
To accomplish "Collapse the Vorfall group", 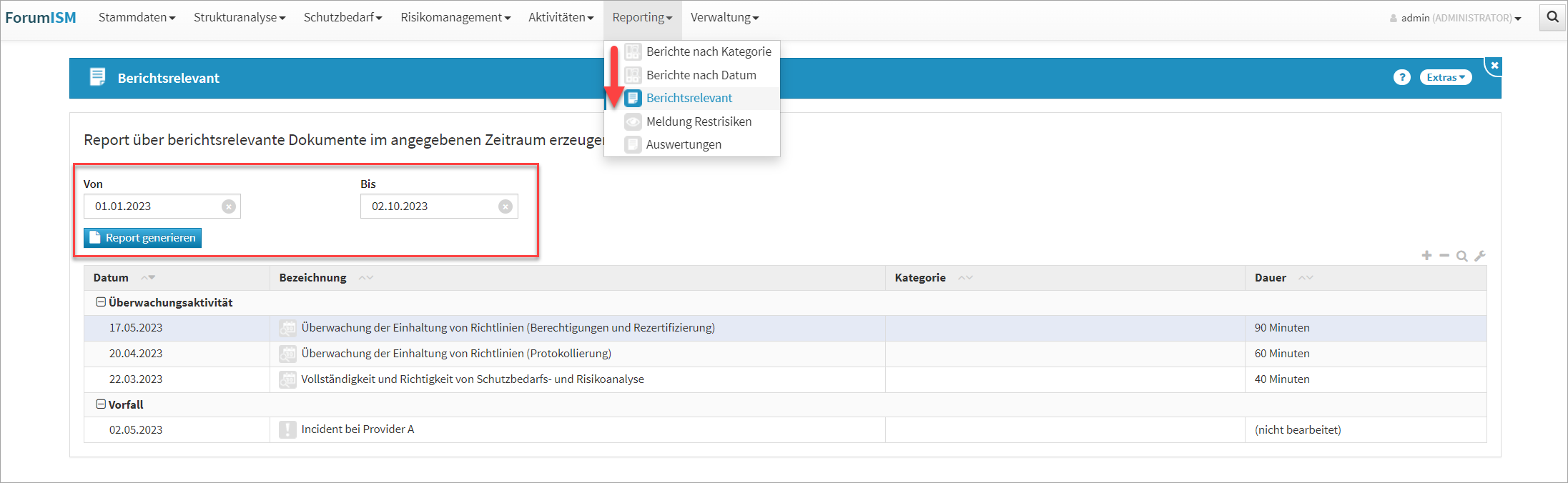I will 101,404.
